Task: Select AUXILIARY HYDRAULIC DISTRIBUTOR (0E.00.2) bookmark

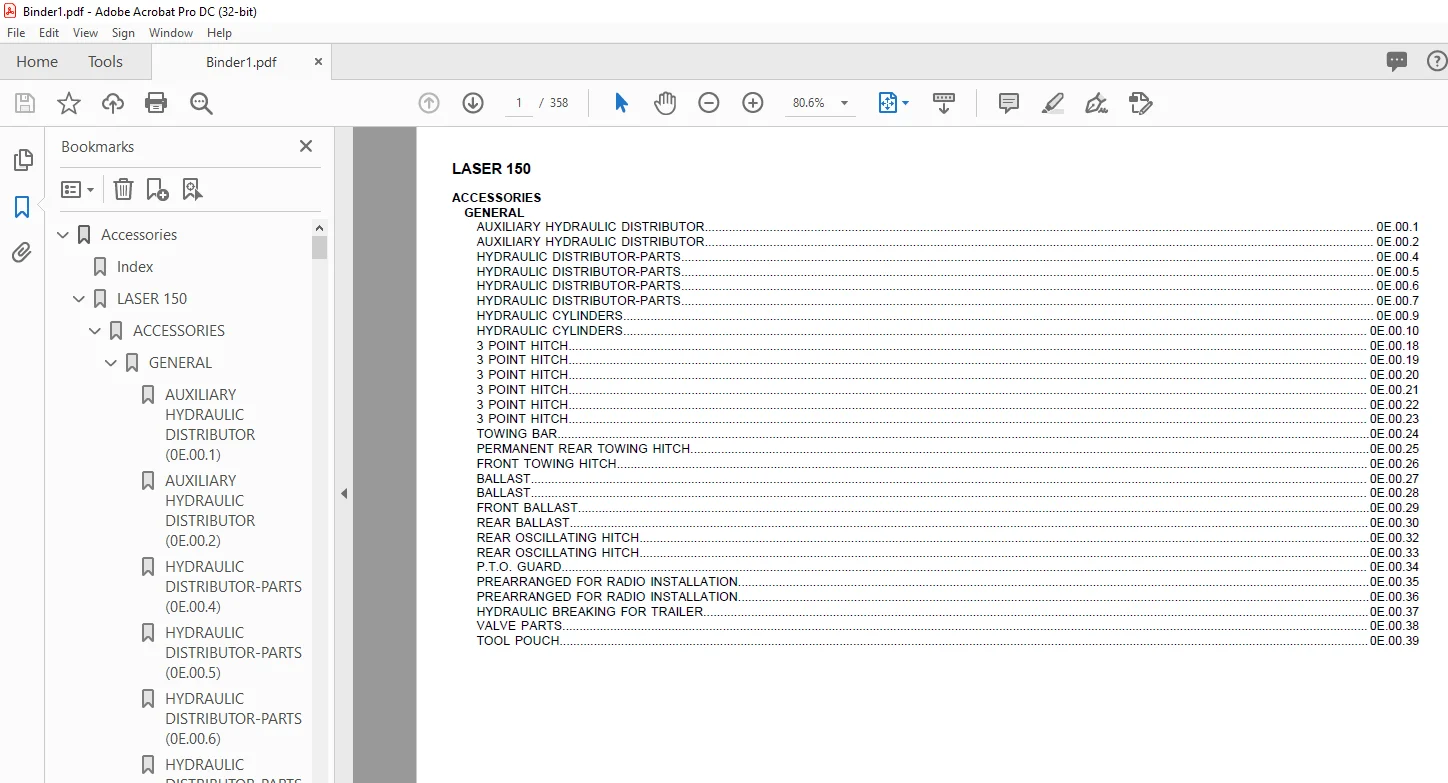Action: (x=210, y=511)
